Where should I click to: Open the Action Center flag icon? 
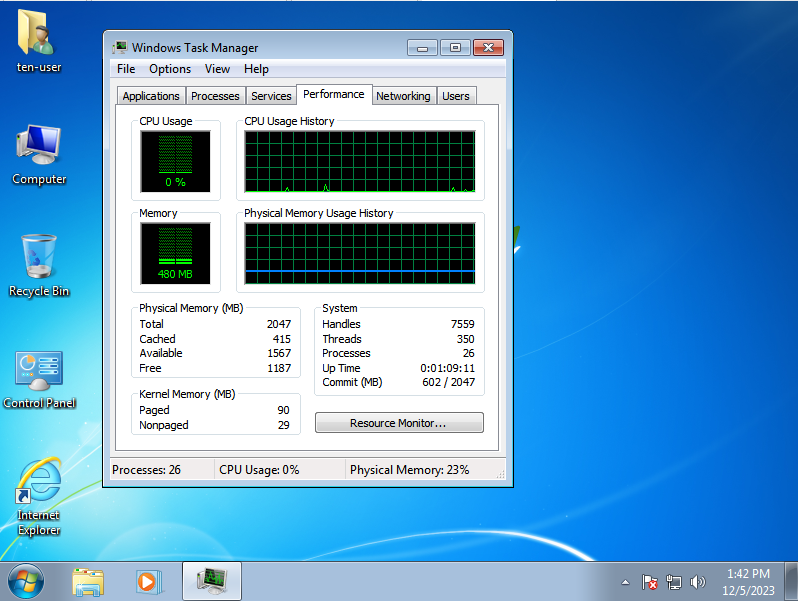pos(649,581)
